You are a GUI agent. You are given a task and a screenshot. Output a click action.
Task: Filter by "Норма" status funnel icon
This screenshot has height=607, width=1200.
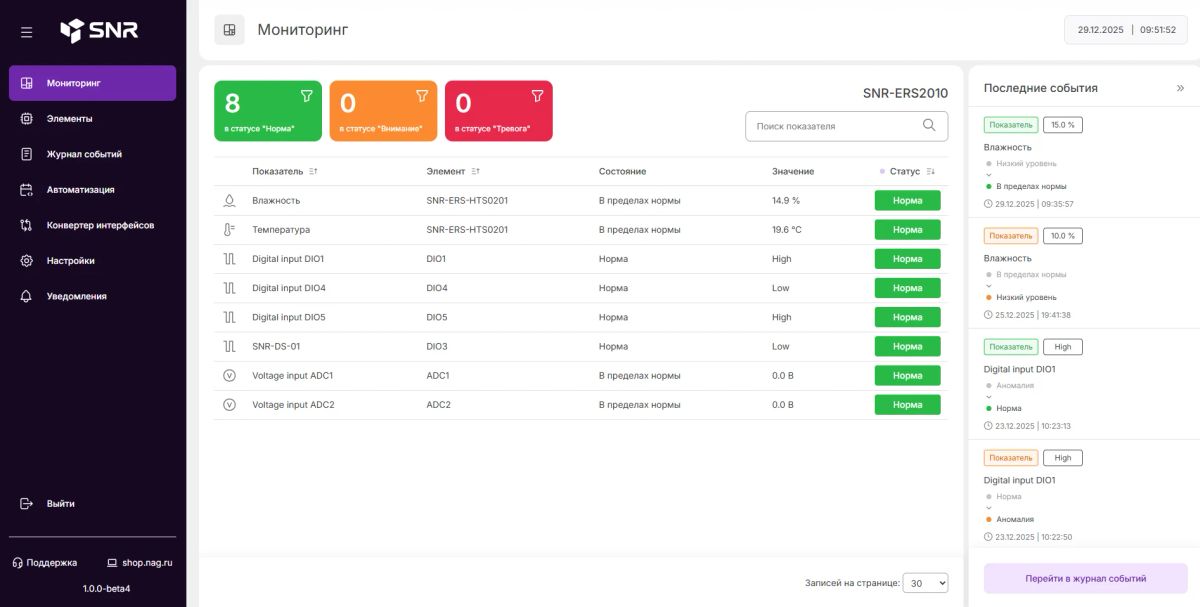pyautogui.click(x=307, y=96)
